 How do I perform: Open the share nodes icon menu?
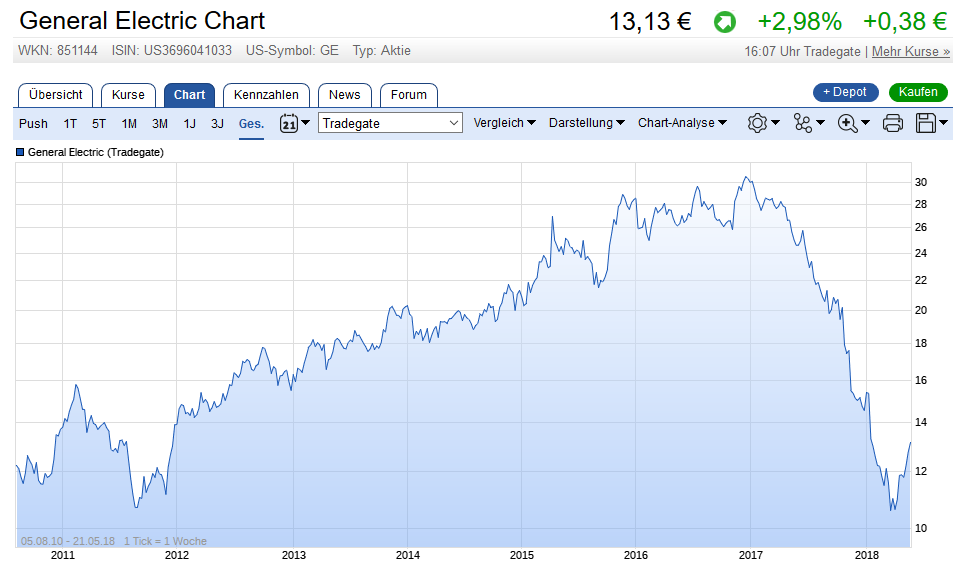pos(802,123)
